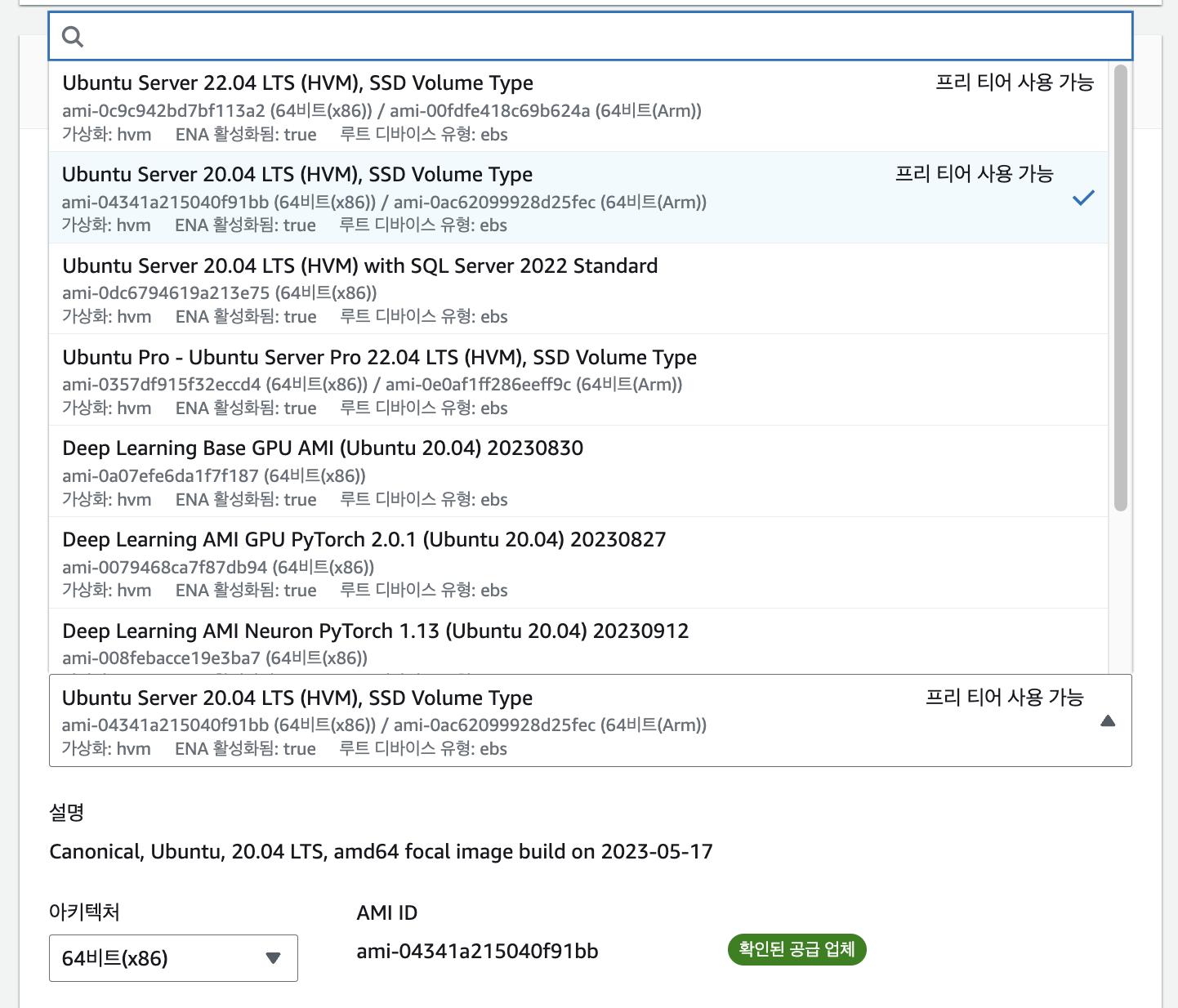Click the 아키텍처 label
This screenshot has width=1178, height=1008.
[84, 912]
